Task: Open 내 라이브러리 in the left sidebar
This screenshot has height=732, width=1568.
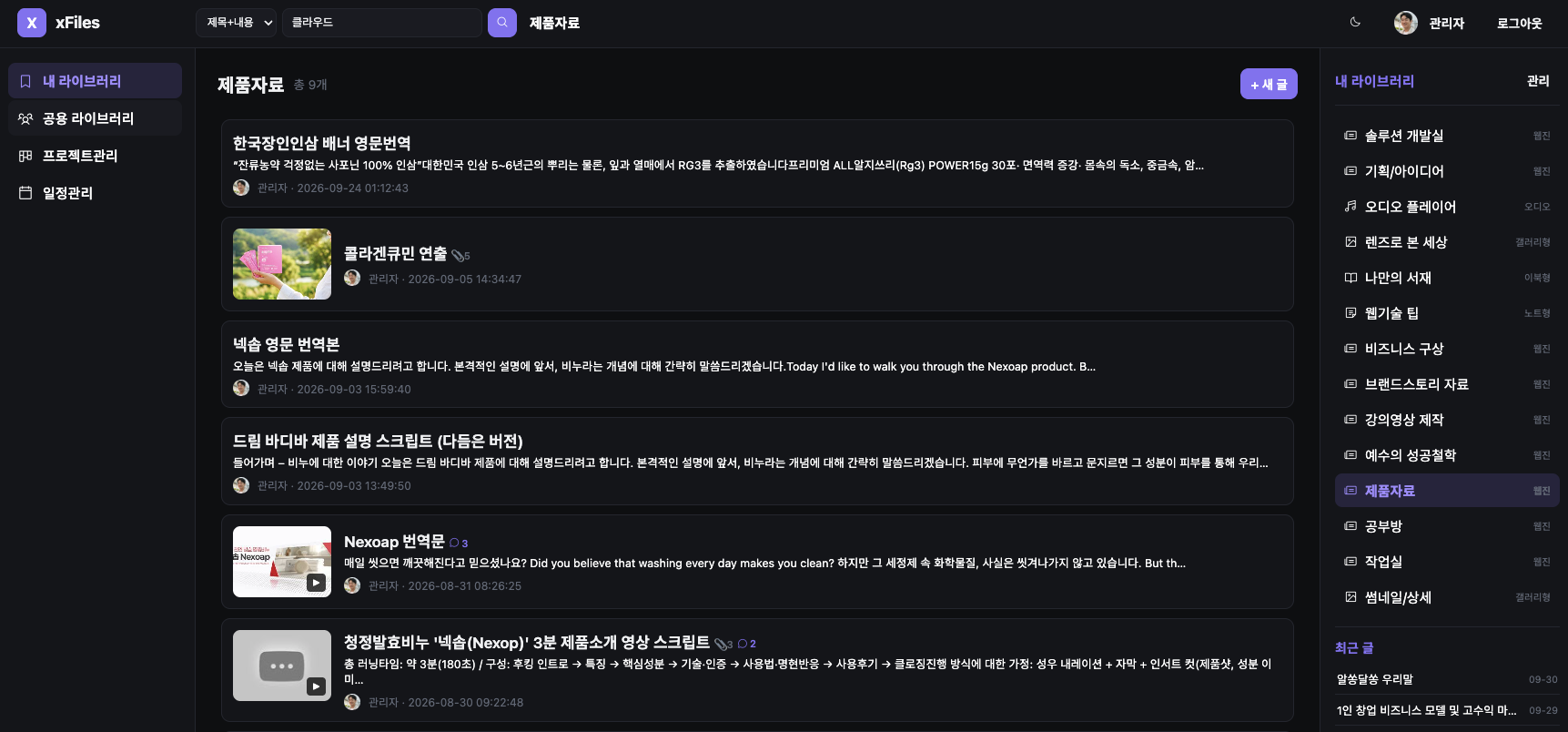Action: (x=95, y=81)
